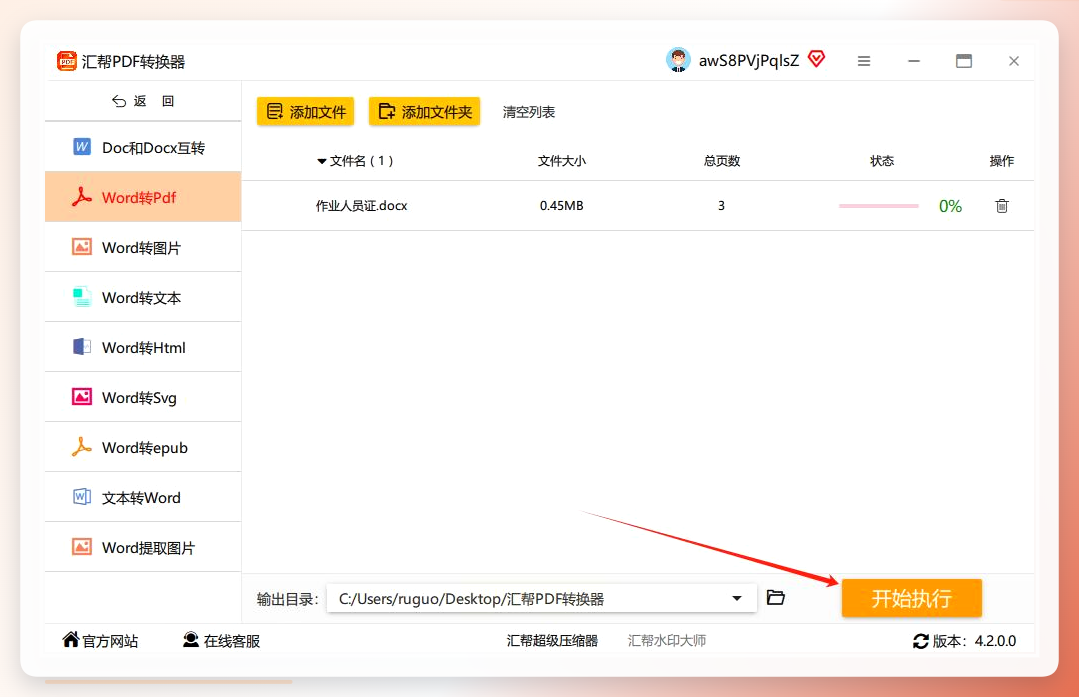Add a folder with 添加文件夹
Image resolution: width=1079 pixels, height=697 pixels.
(425, 111)
